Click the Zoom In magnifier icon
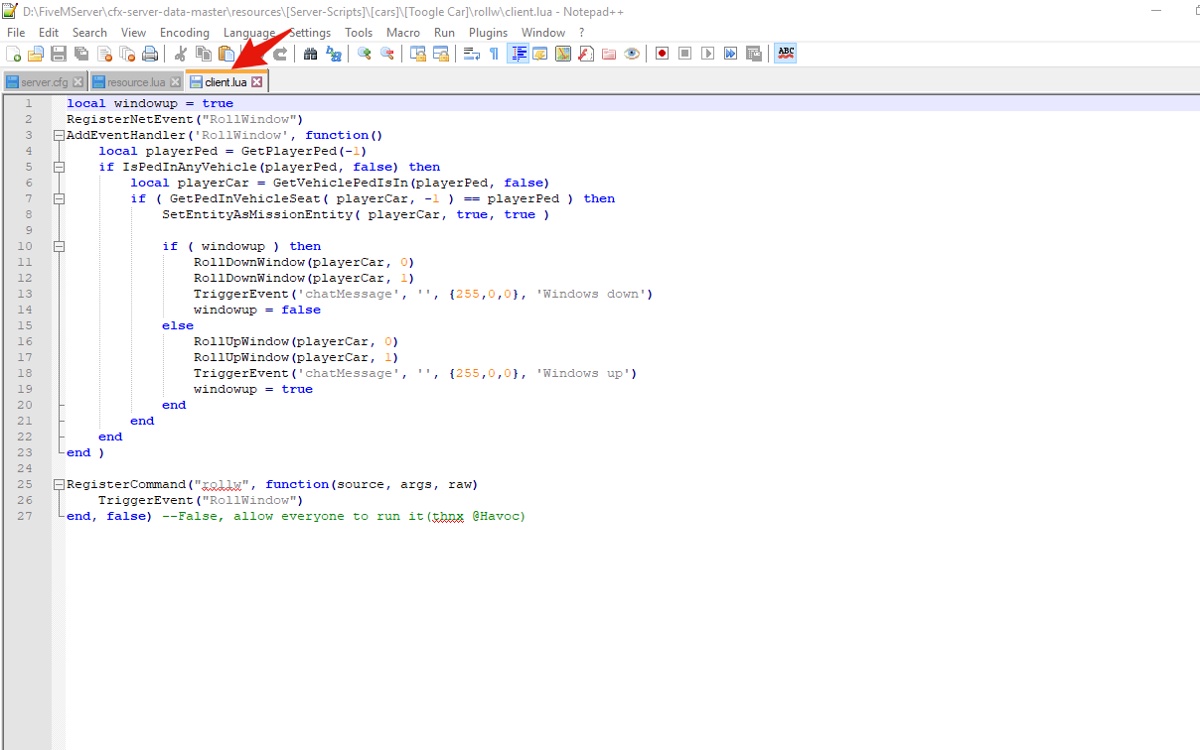Screen dimensions: 1200x750 [x=364, y=54]
